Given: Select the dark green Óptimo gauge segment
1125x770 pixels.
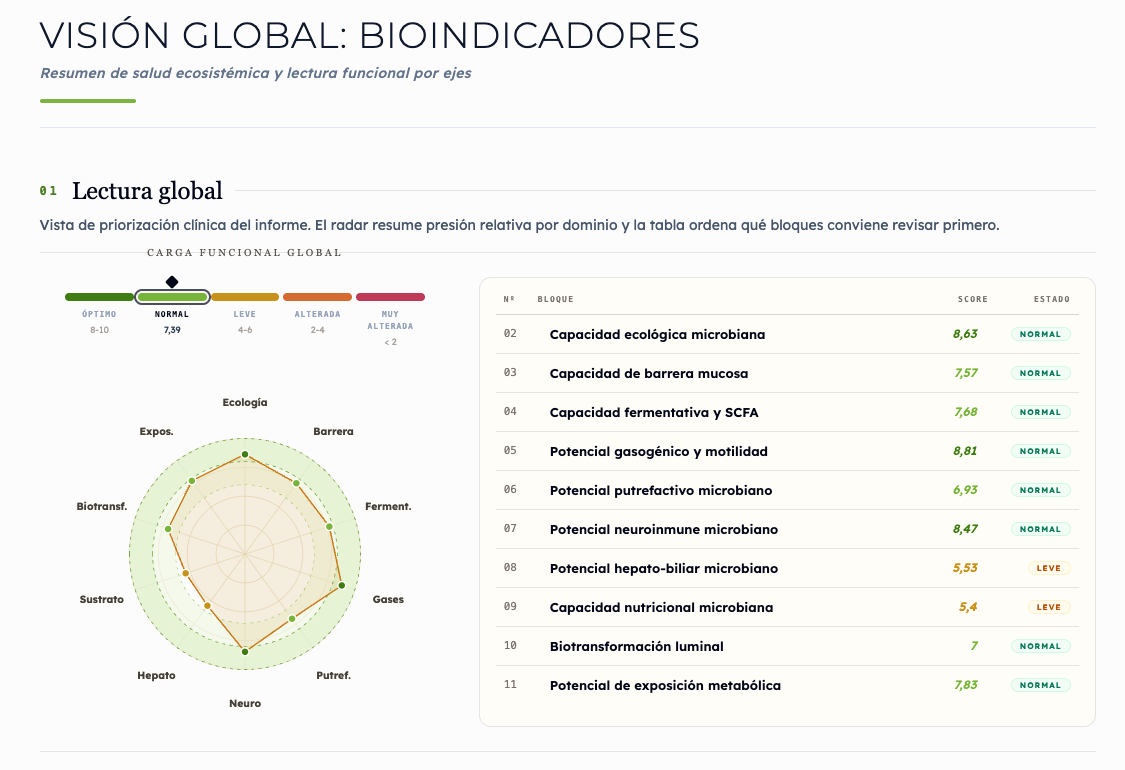Looking at the screenshot, I should point(99,297).
